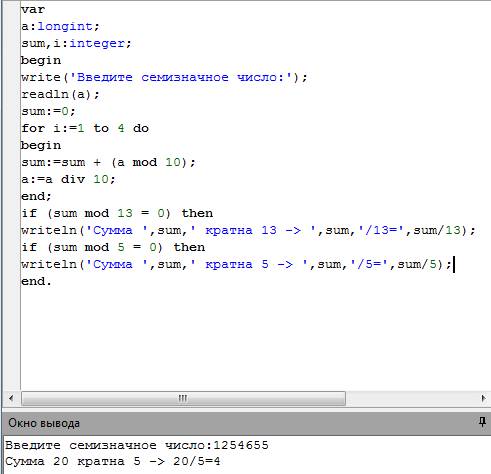Click the 'end;' line

[36, 196]
